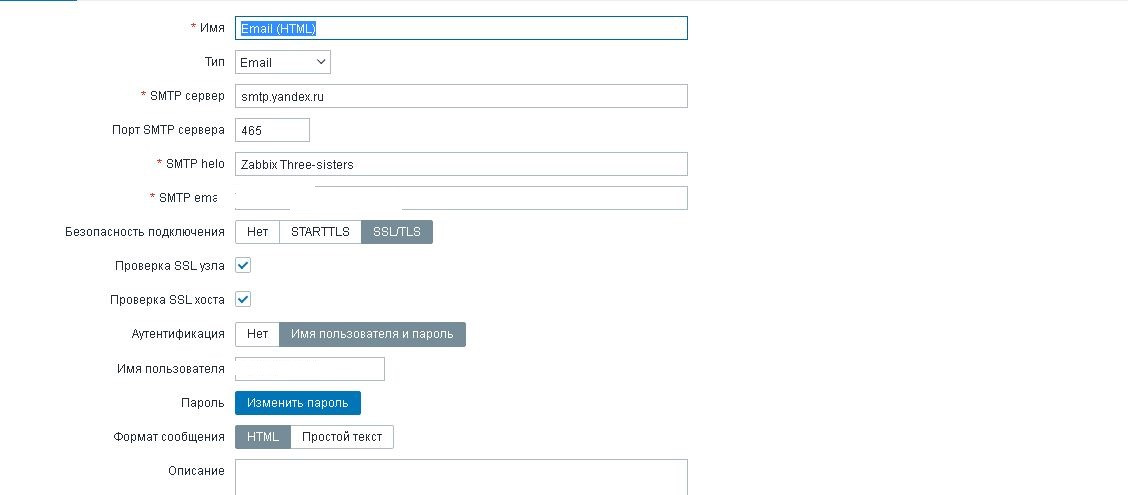1128x495 pixels.
Task: Click the Имя пользователя input field
Action: tap(309, 369)
